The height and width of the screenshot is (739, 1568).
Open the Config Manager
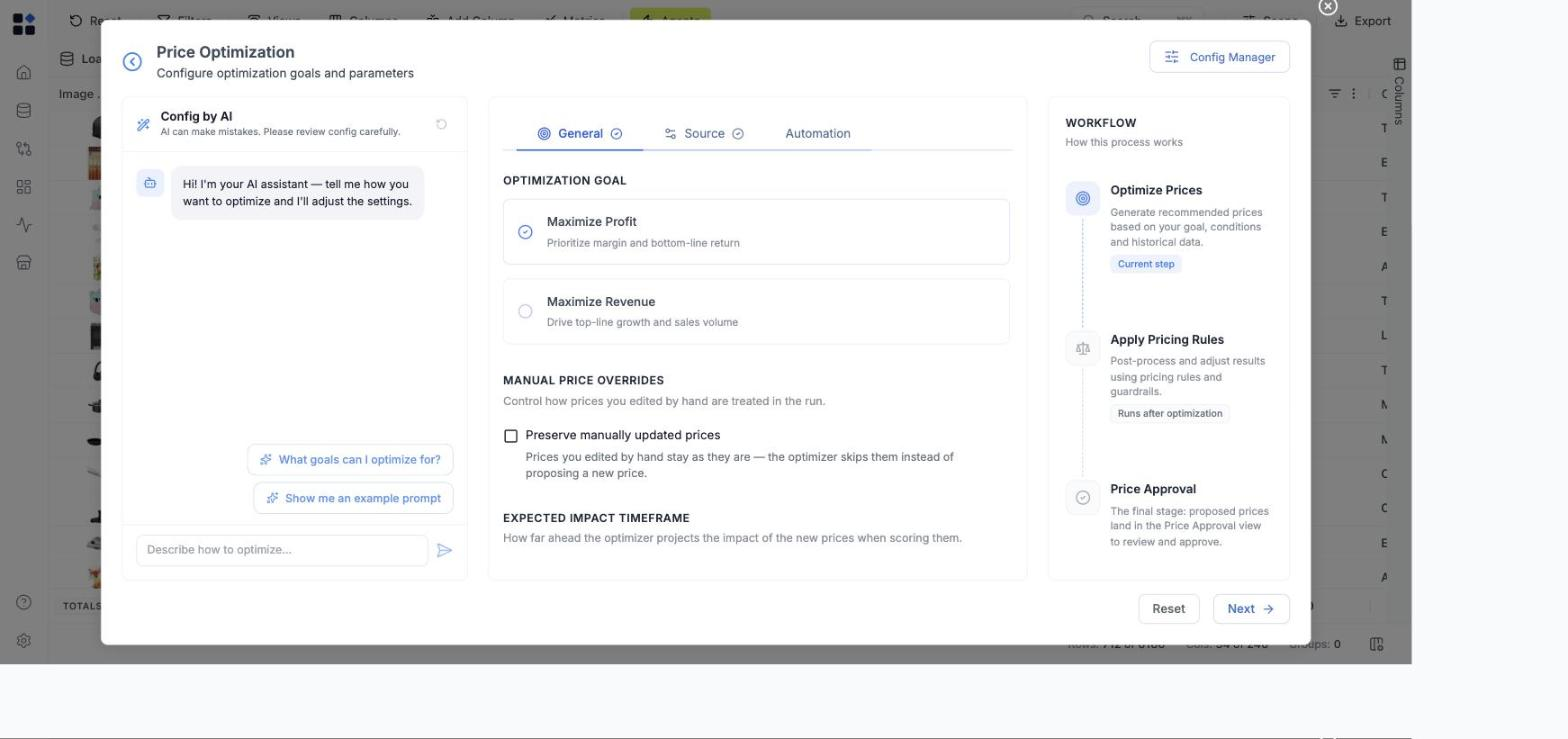[x=1219, y=57]
